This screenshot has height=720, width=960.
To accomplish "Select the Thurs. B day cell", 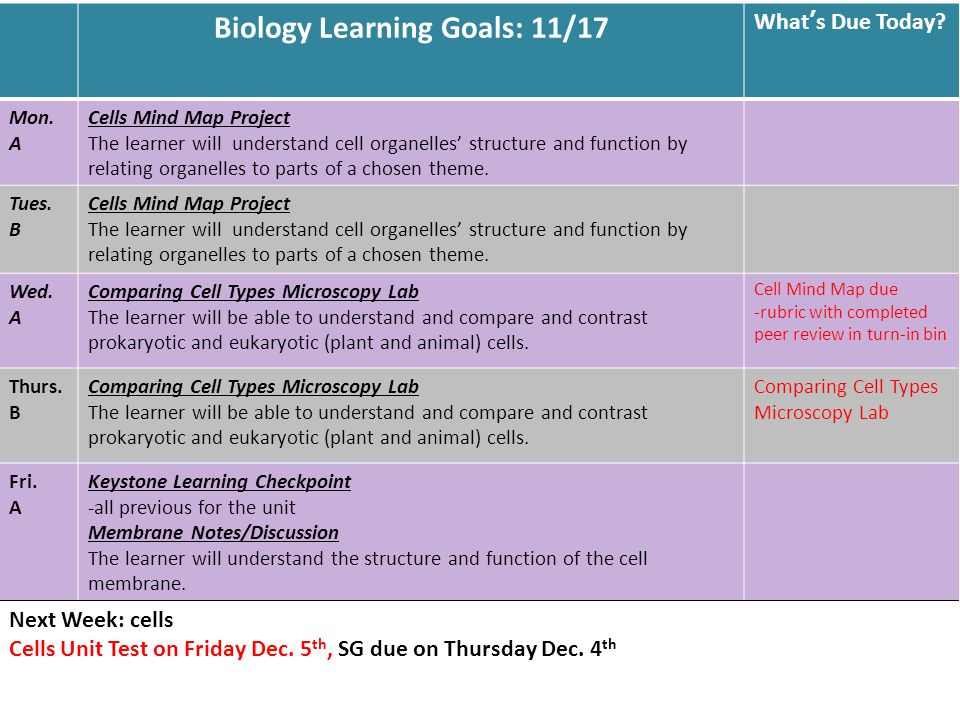I will pos(39,415).
